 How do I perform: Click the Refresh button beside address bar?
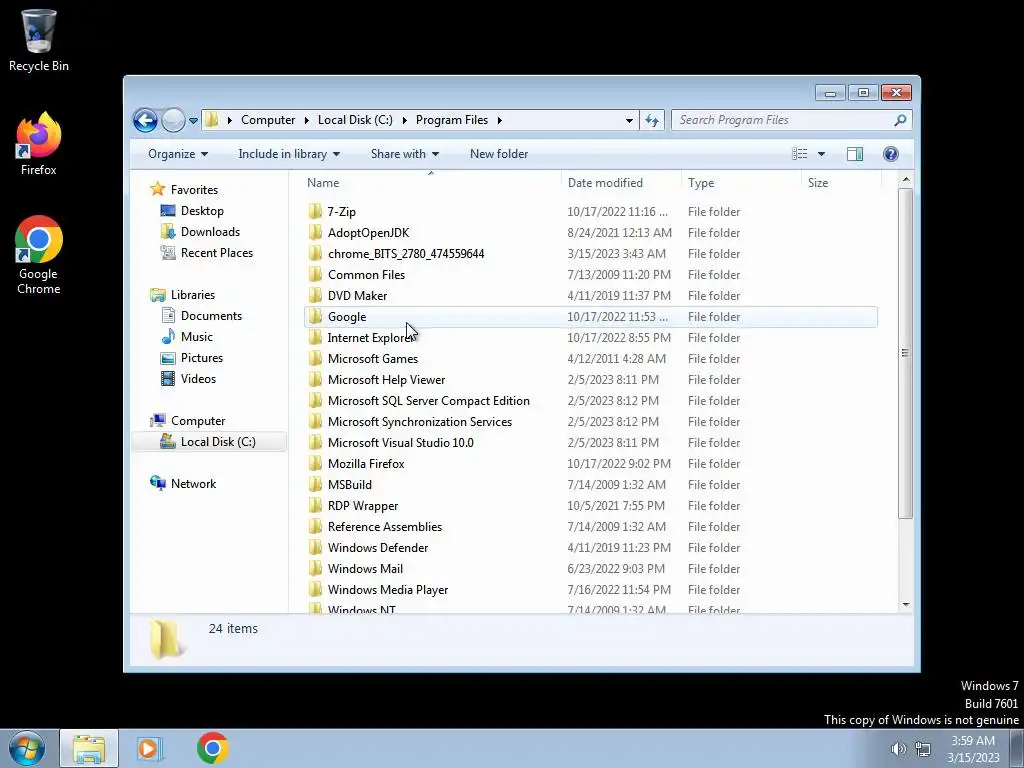point(652,120)
